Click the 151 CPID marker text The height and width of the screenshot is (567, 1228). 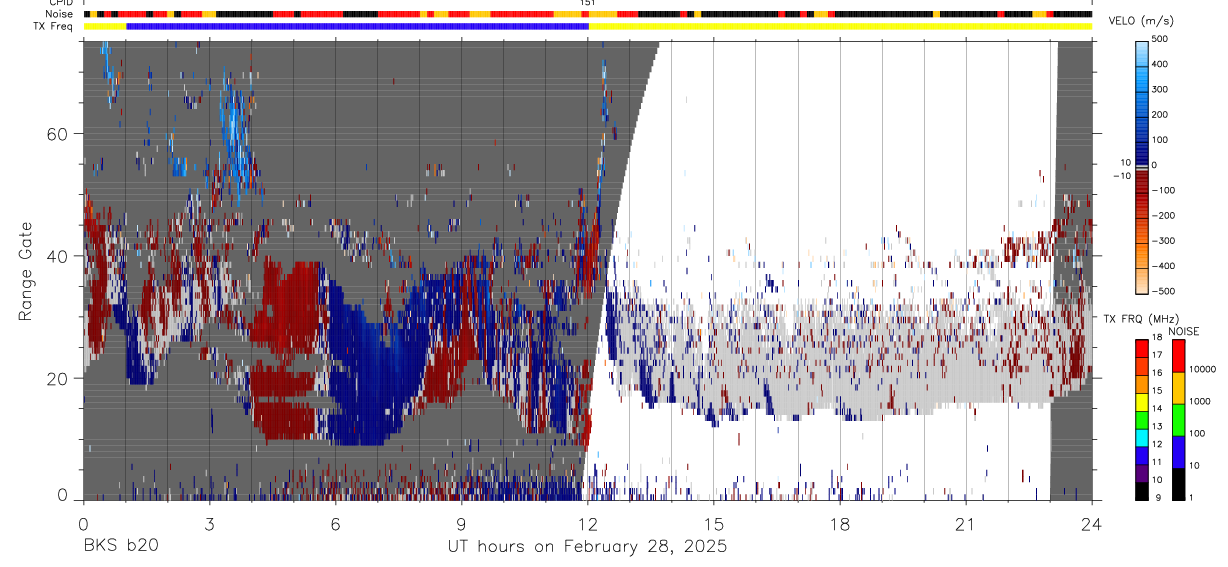point(588,3)
